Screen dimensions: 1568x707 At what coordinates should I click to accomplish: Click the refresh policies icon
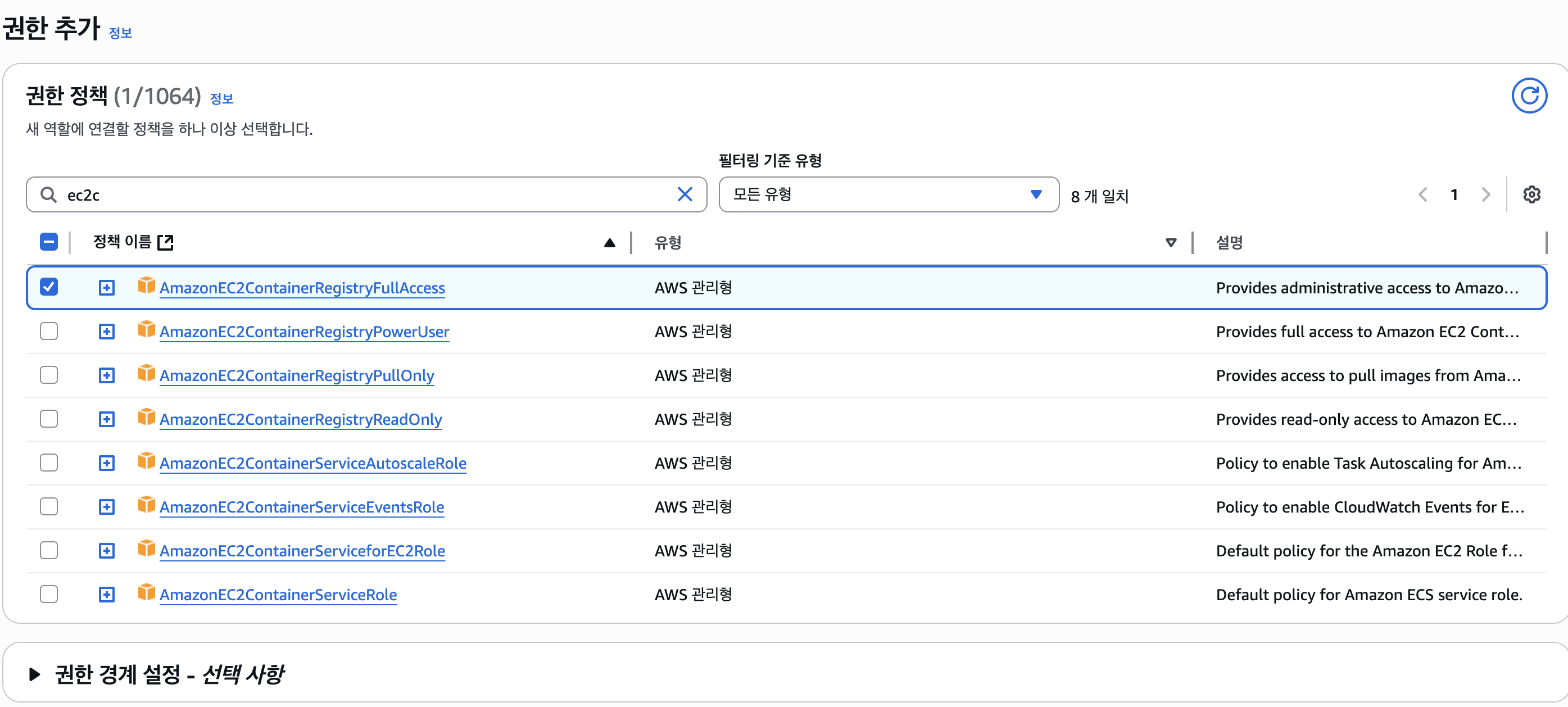[1529, 96]
